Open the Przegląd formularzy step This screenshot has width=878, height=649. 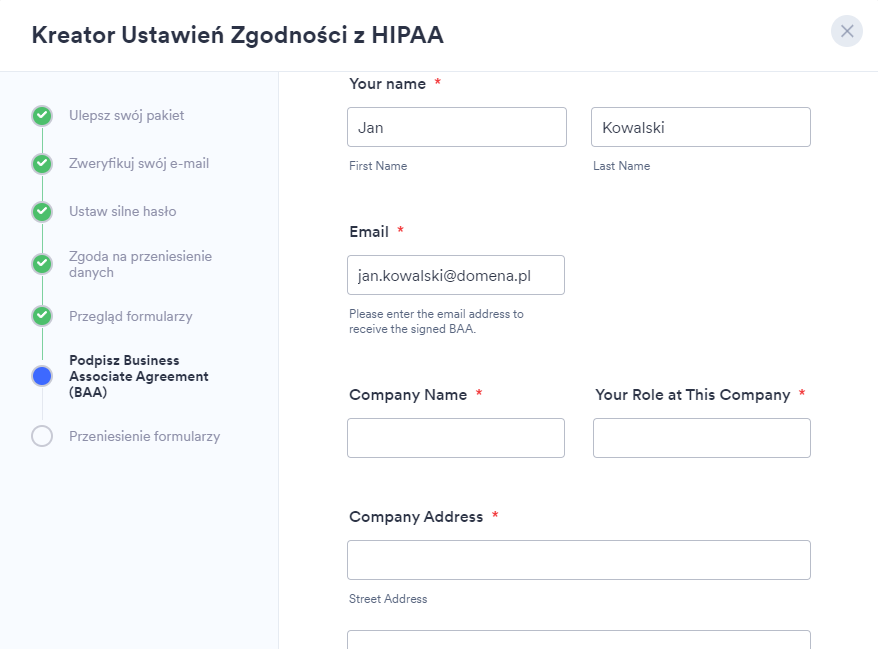pos(130,316)
